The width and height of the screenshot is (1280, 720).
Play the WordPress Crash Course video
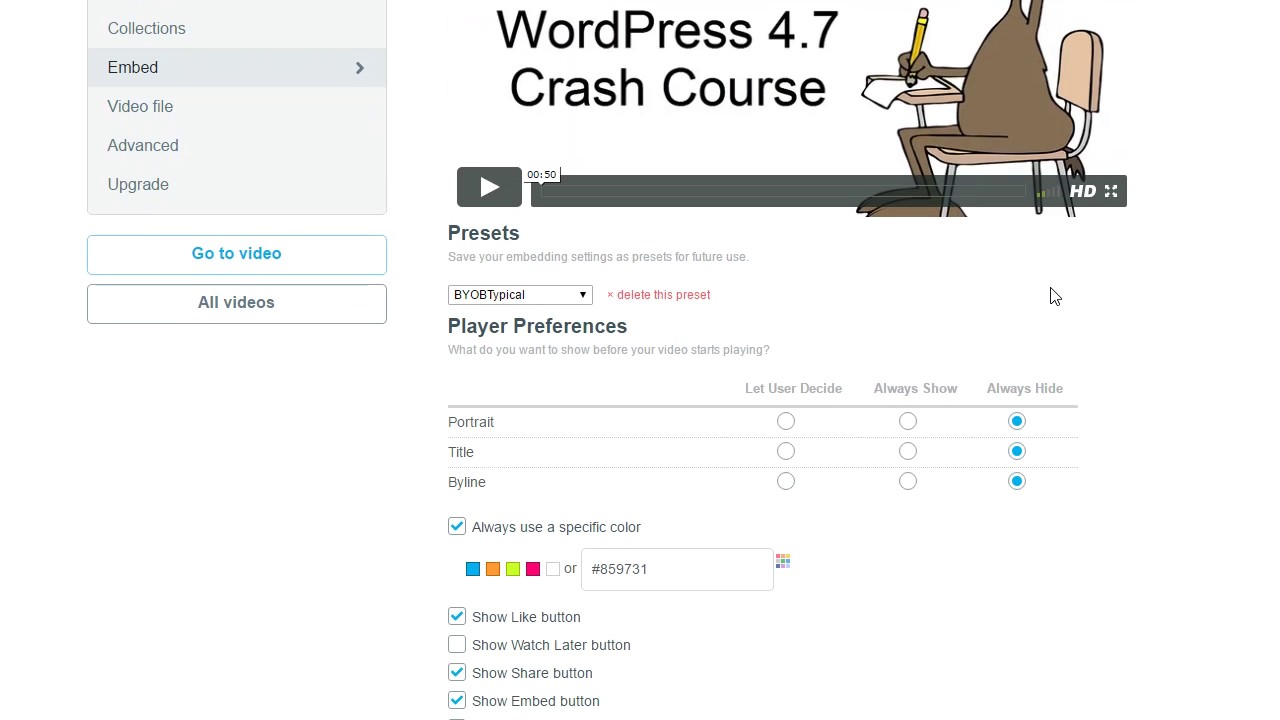coord(489,187)
